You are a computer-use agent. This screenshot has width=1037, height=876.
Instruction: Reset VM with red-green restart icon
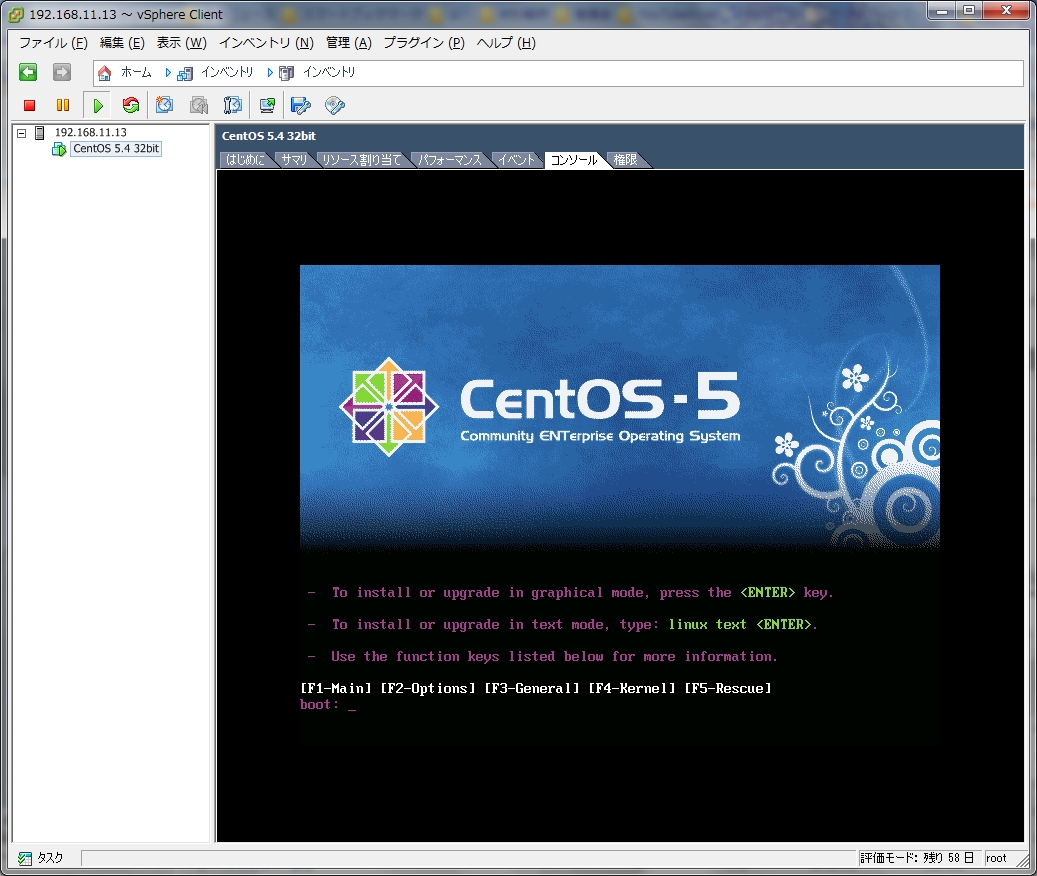131,105
